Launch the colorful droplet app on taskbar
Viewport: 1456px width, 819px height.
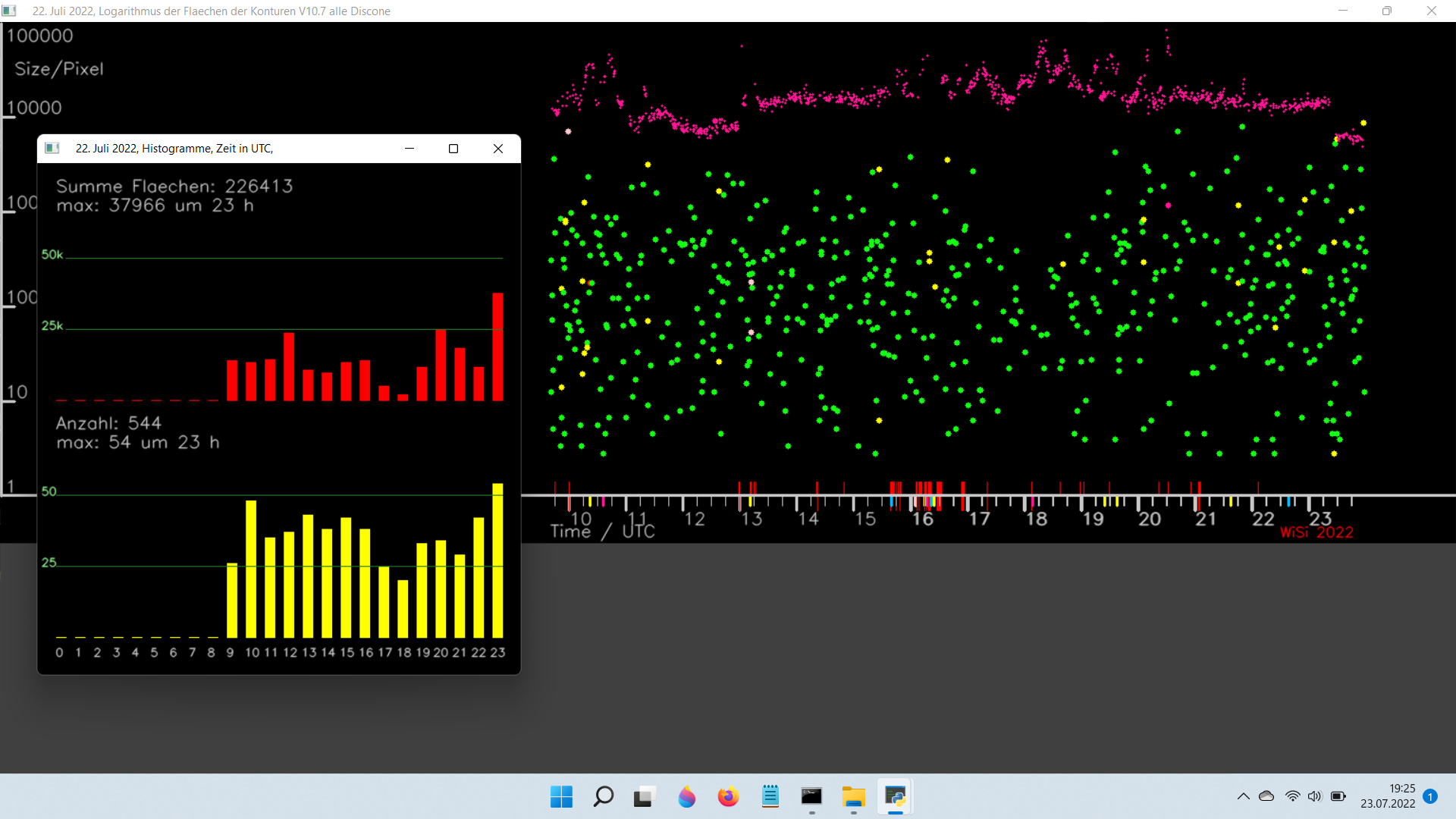[x=686, y=797]
